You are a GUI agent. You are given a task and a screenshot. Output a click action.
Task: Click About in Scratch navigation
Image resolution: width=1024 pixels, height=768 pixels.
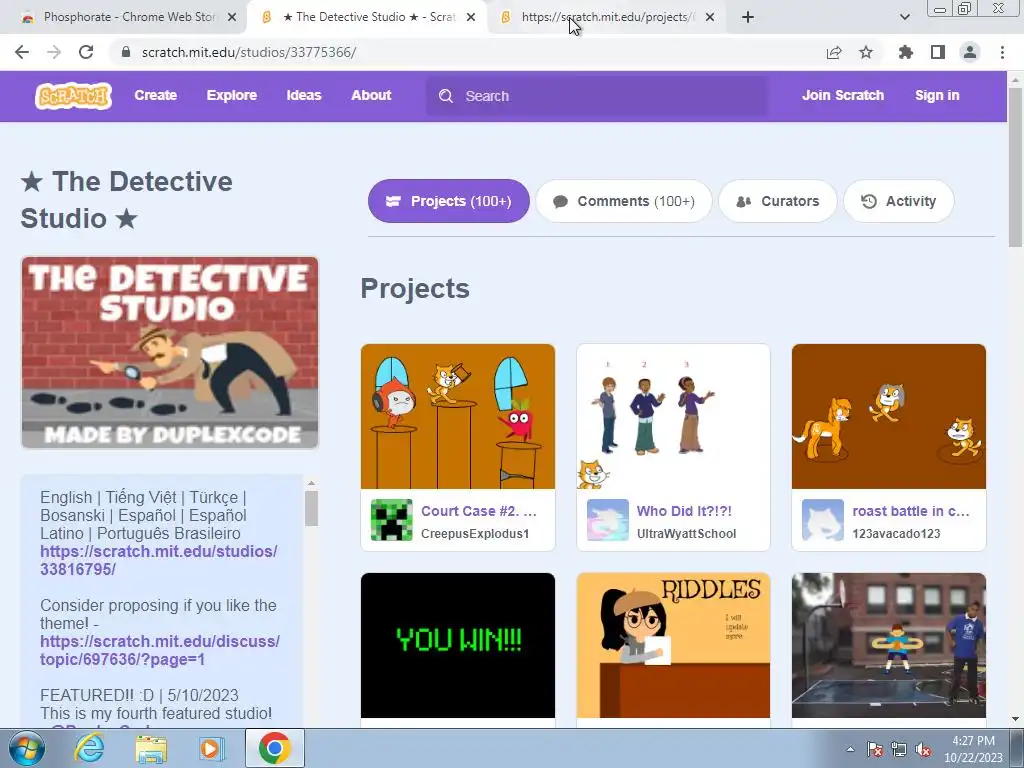371,95
